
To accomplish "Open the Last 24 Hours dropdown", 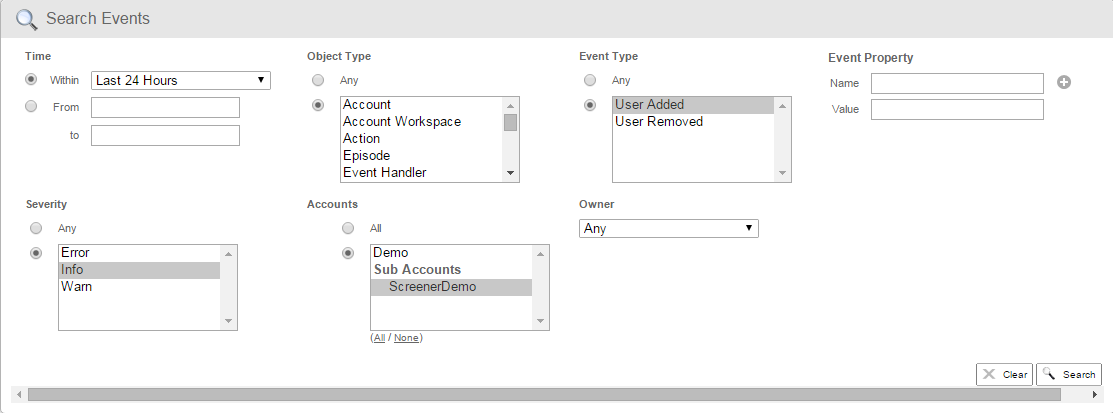I will pyautogui.click(x=180, y=80).
